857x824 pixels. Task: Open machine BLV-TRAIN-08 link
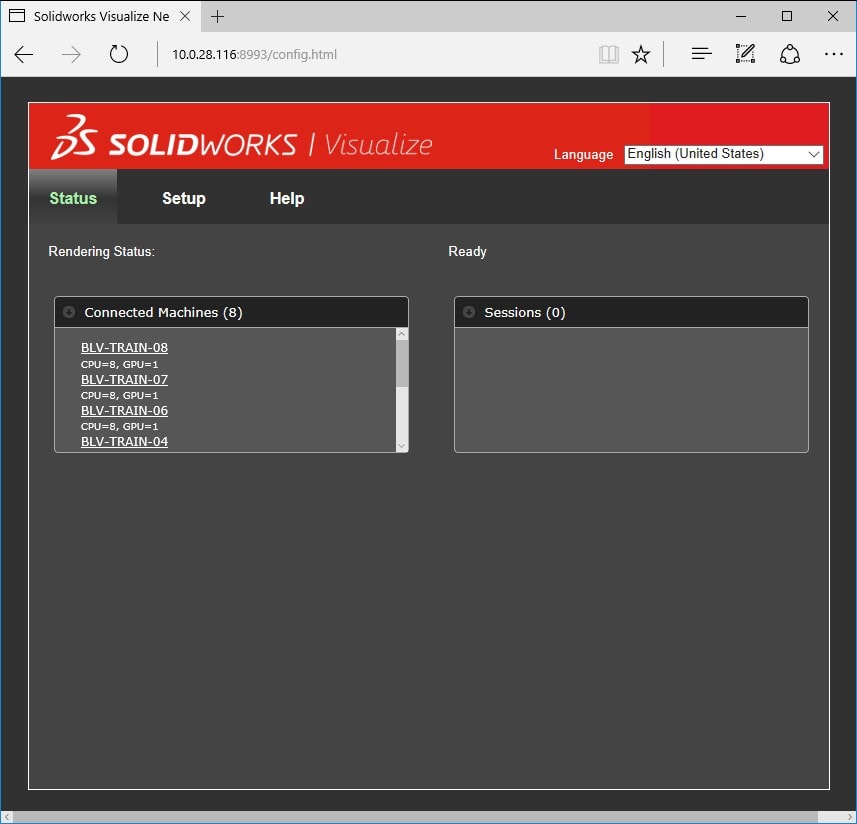click(x=124, y=348)
